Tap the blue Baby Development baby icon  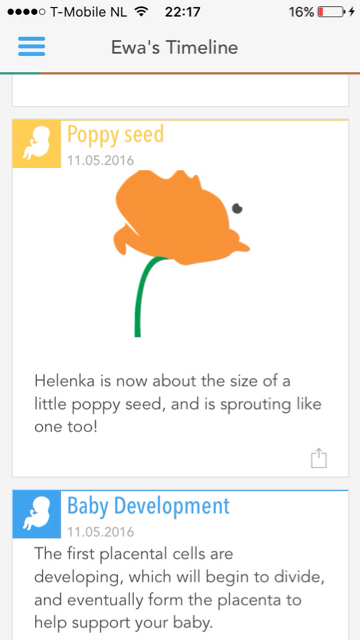pyautogui.click(x=37, y=514)
